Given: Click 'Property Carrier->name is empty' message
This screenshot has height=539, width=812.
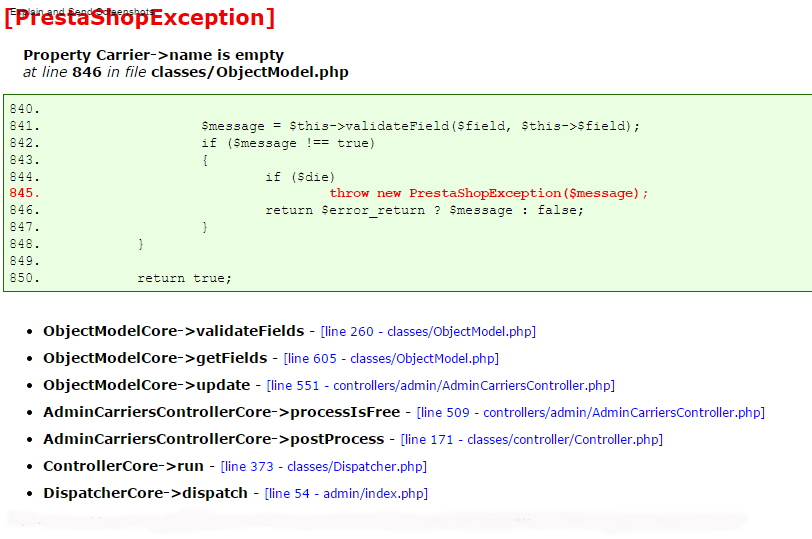Looking at the screenshot, I should pyautogui.click(x=154, y=55).
